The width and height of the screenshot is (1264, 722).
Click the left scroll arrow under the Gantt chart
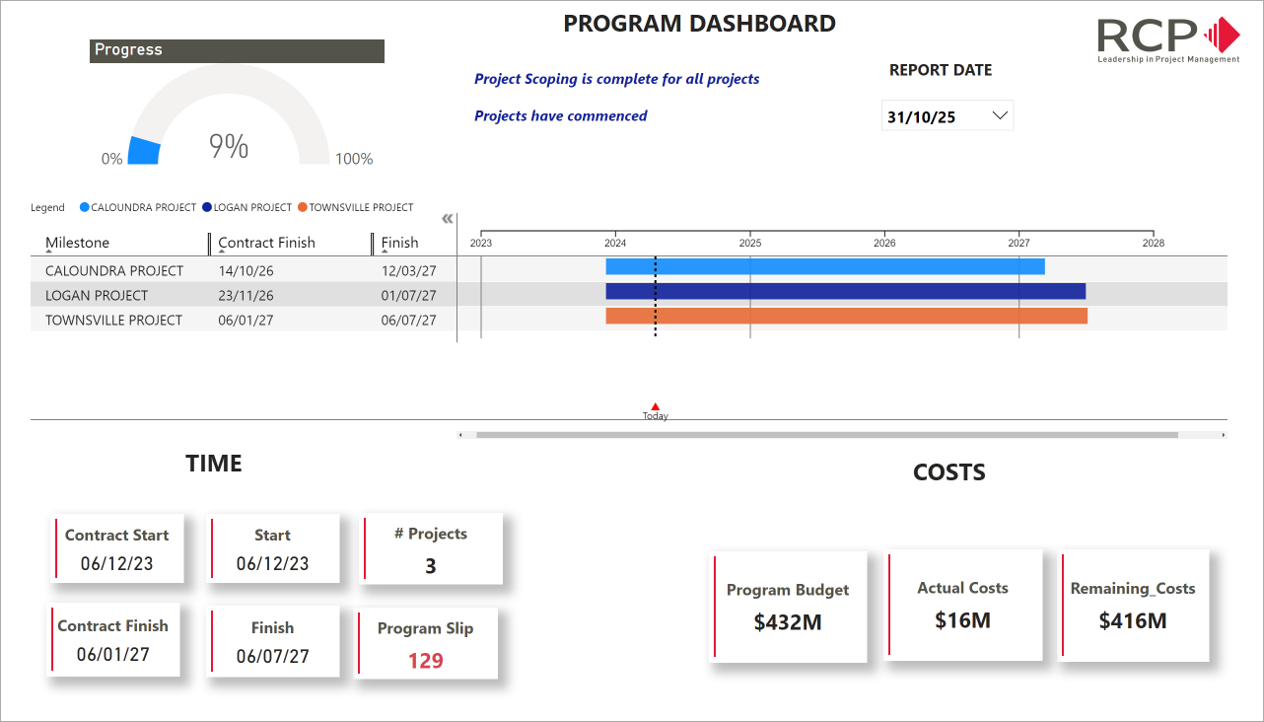(x=461, y=434)
